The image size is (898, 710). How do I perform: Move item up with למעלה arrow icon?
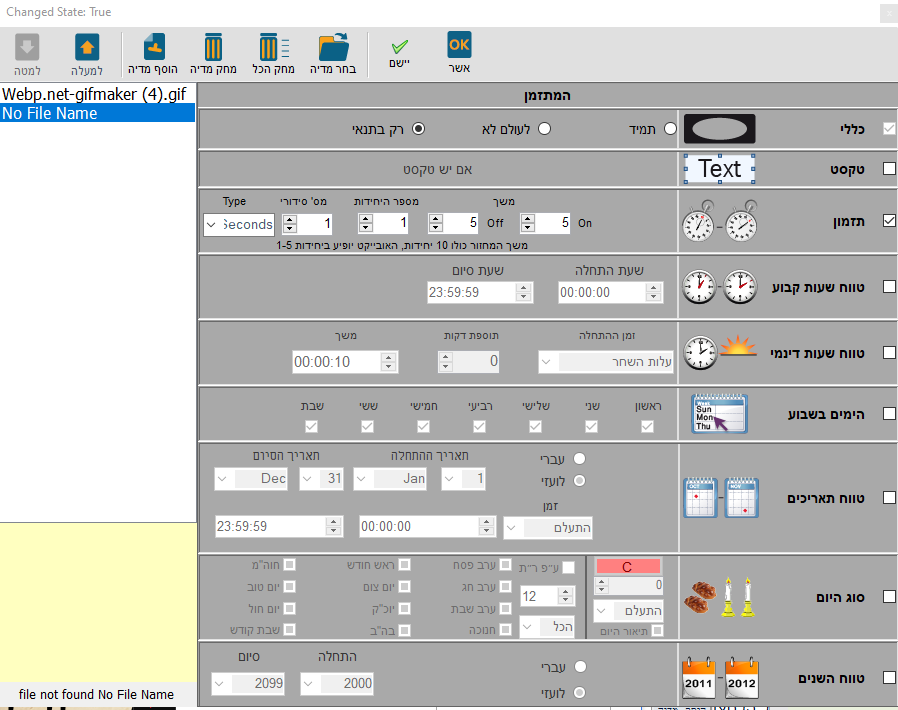(87, 53)
